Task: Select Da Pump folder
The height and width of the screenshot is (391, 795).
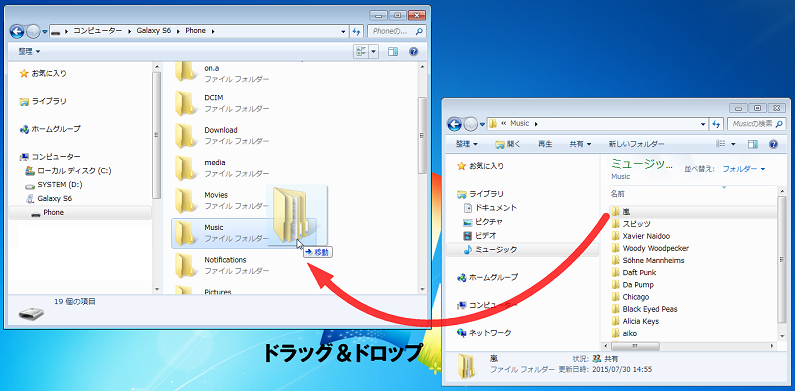Action: coord(632,285)
